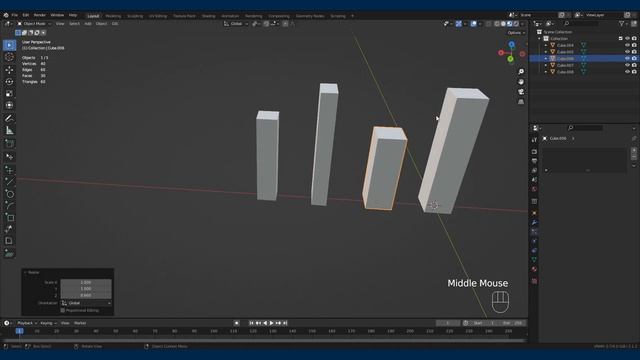This screenshot has width=640, height=360.
Task: Open the Object Data properties tab
Action: pos(534,260)
